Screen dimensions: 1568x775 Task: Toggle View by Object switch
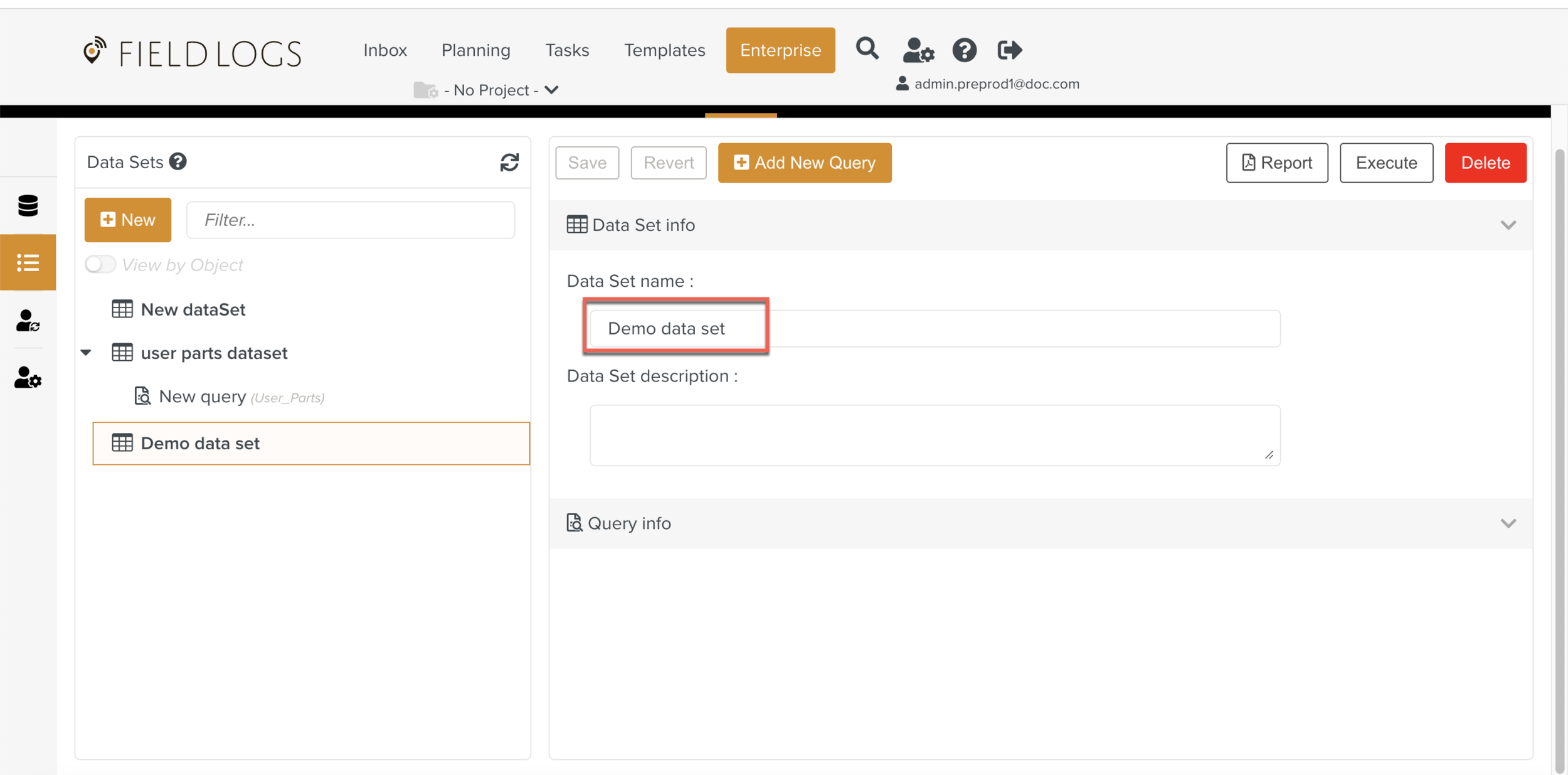[100, 264]
